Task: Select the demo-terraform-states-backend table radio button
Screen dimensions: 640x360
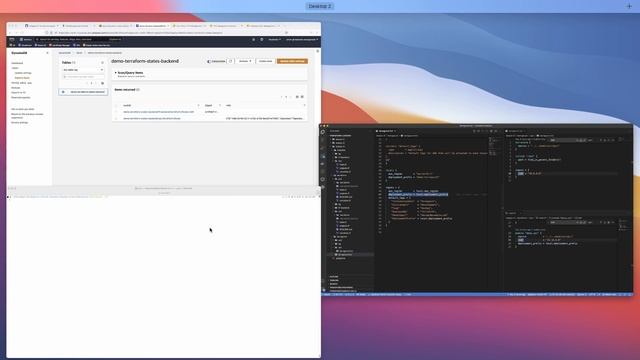Action: coord(63,92)
